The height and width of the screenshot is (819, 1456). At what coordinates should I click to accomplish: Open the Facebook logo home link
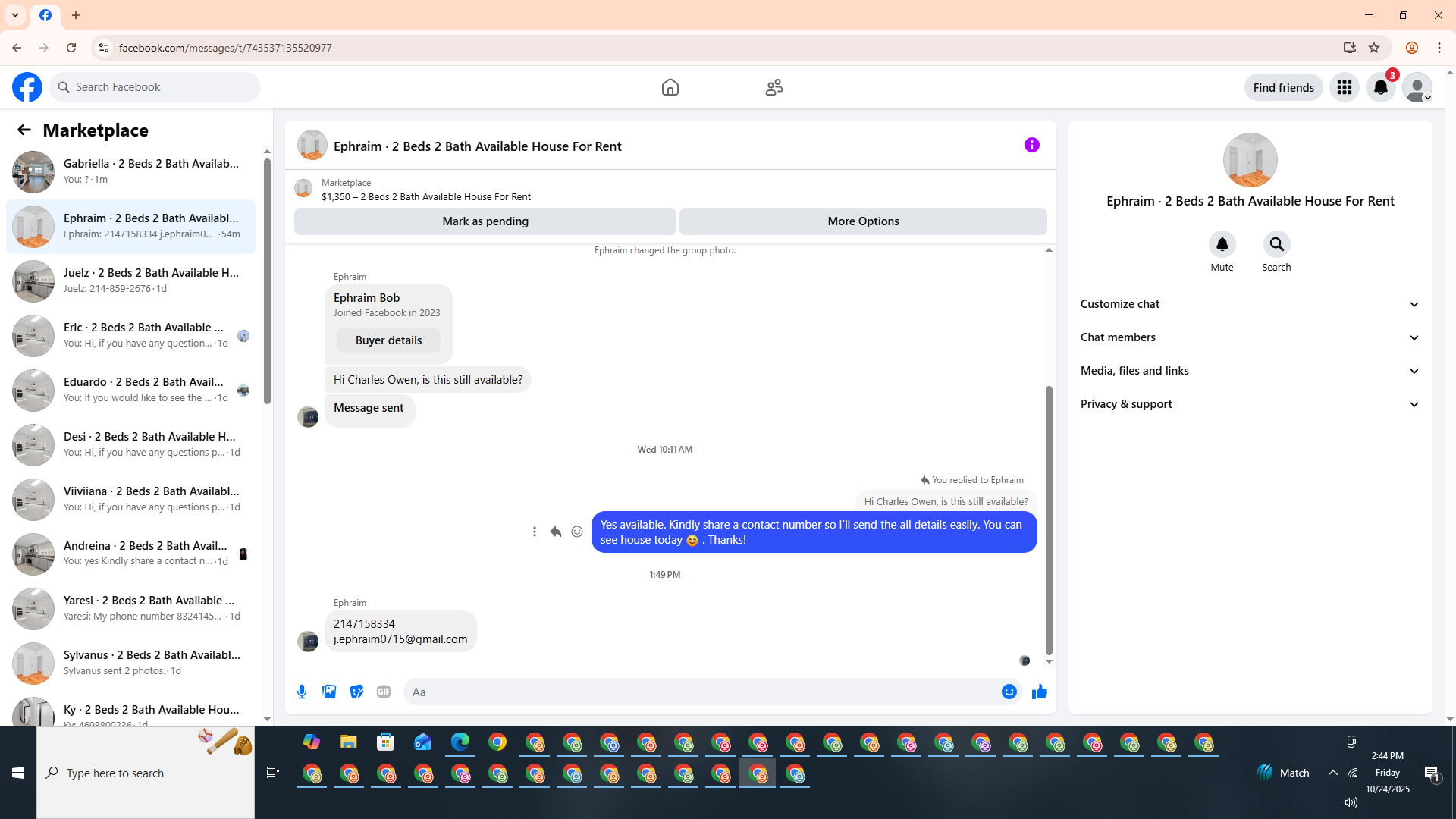(x=27, y=87)
